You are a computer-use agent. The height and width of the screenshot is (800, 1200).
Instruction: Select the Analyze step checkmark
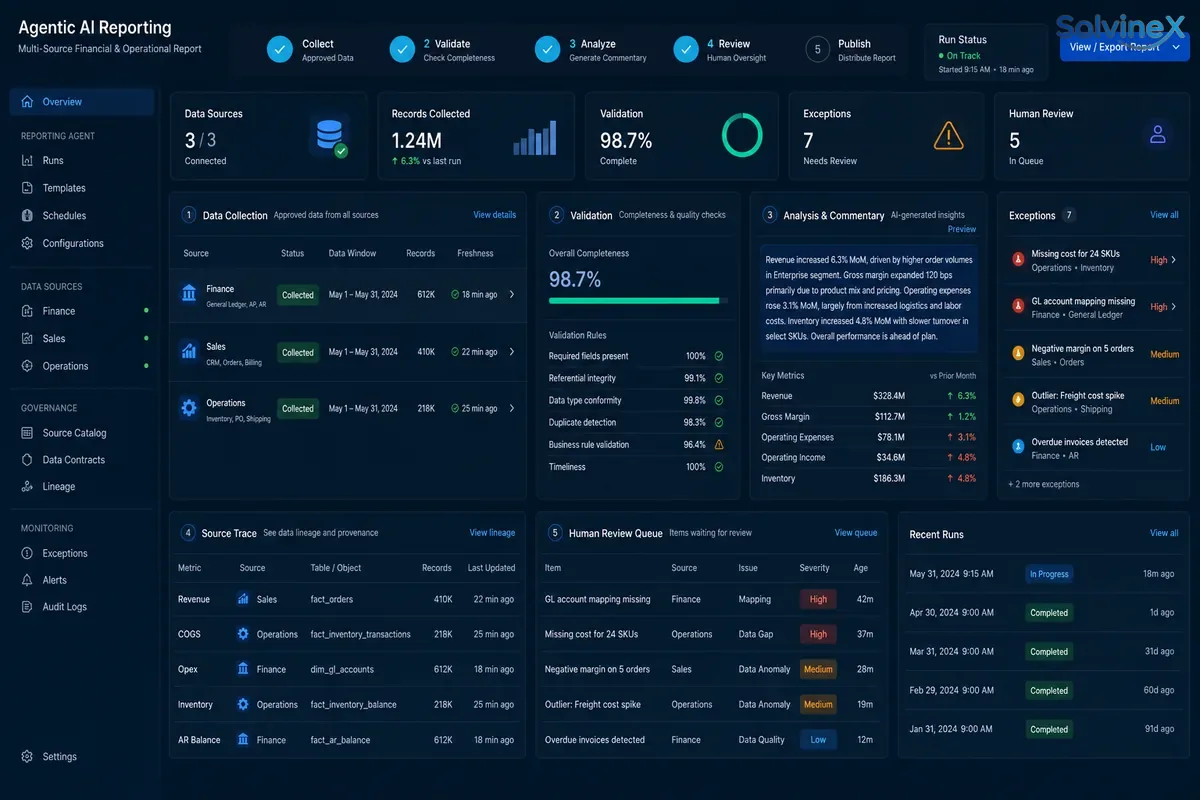[547, 49]
